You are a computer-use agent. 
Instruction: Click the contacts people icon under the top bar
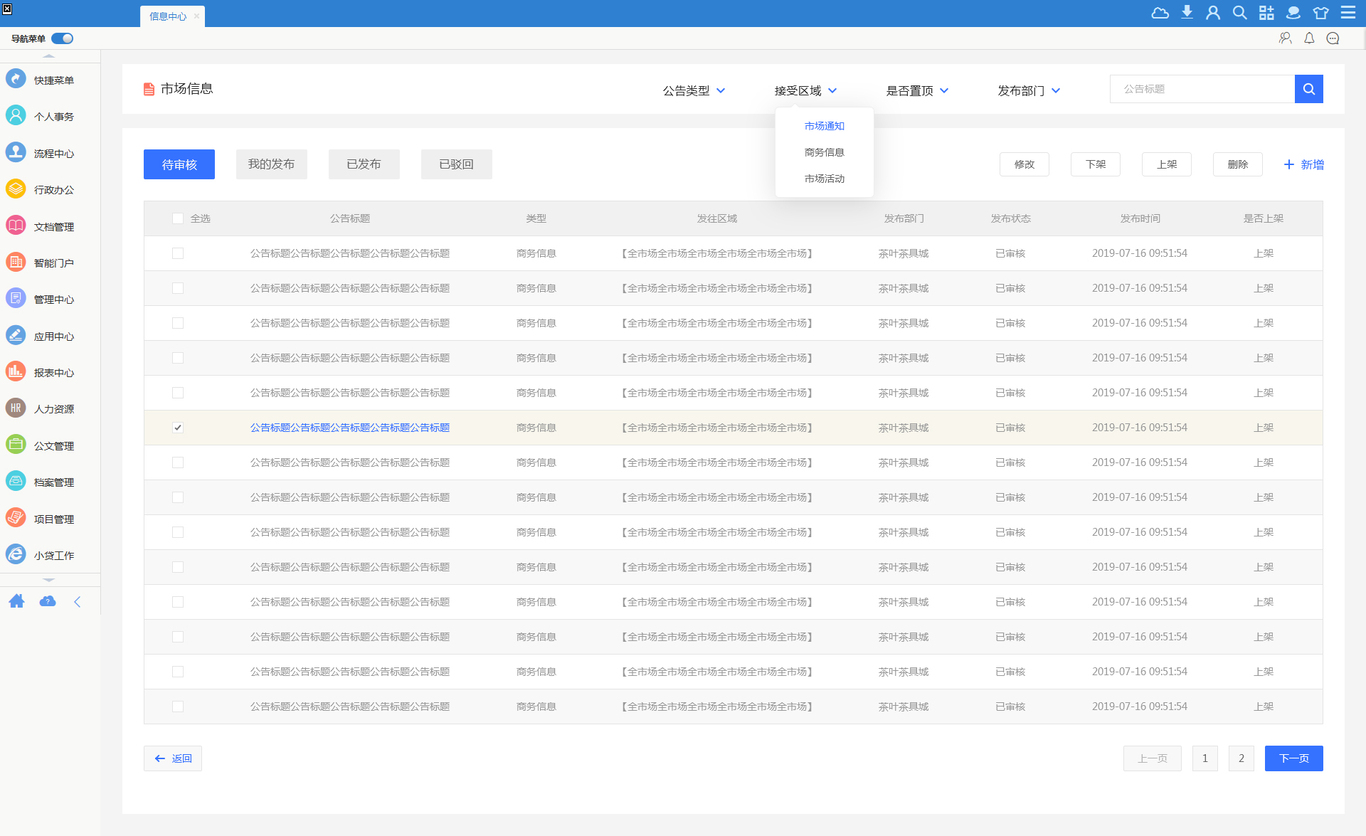pyautogui.click(x=1286, y=38)
